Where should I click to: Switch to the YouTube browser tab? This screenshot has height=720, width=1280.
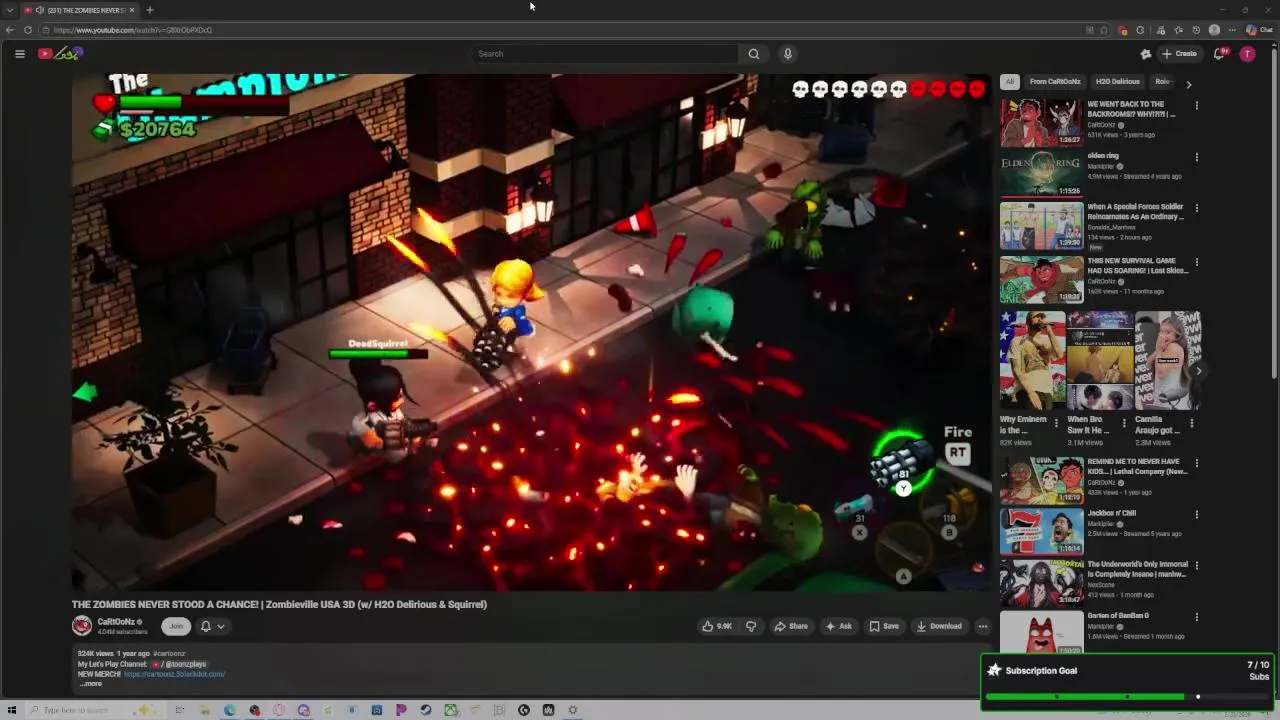point(80,10)
